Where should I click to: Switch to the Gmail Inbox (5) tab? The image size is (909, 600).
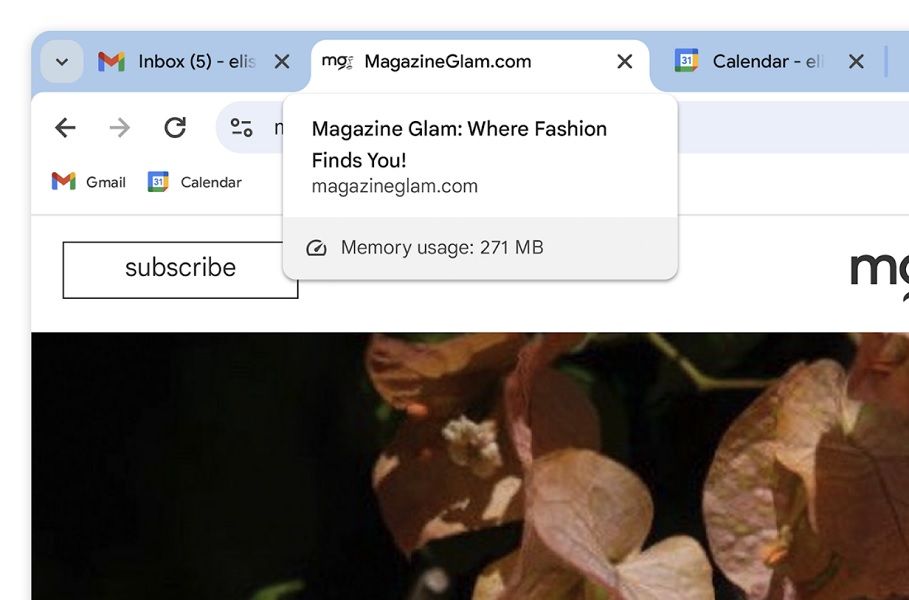pos(196,61)
